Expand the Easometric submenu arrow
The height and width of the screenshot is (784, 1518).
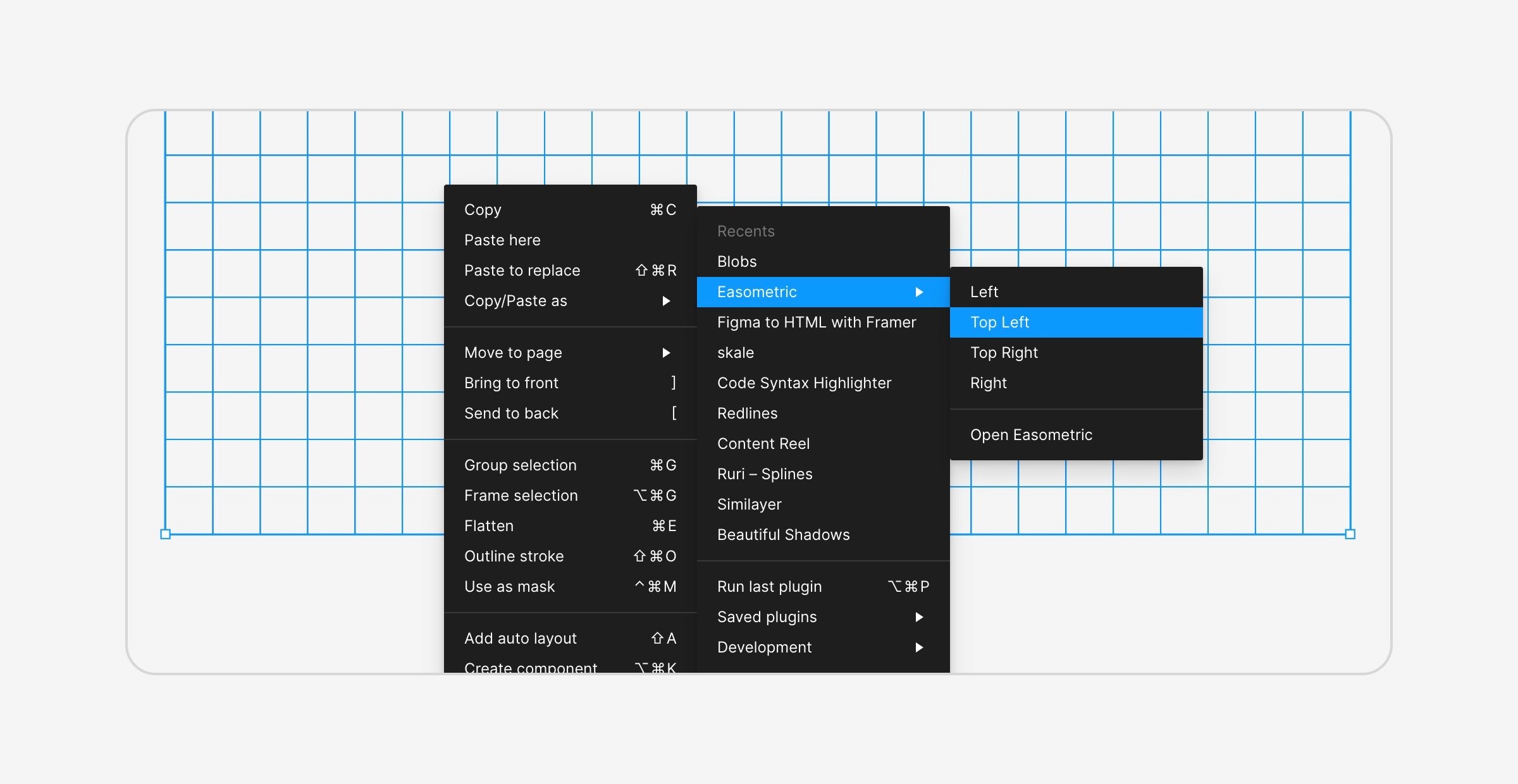tap(919, 292)
